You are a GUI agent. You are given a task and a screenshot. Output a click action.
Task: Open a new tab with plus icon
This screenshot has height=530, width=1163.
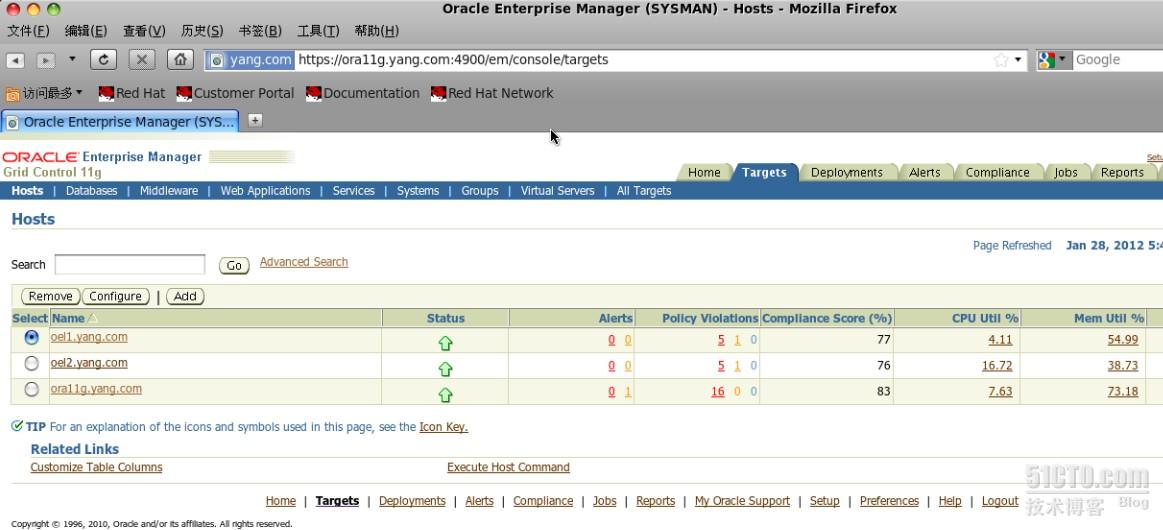pyautogui.click(x=255, y=120)
